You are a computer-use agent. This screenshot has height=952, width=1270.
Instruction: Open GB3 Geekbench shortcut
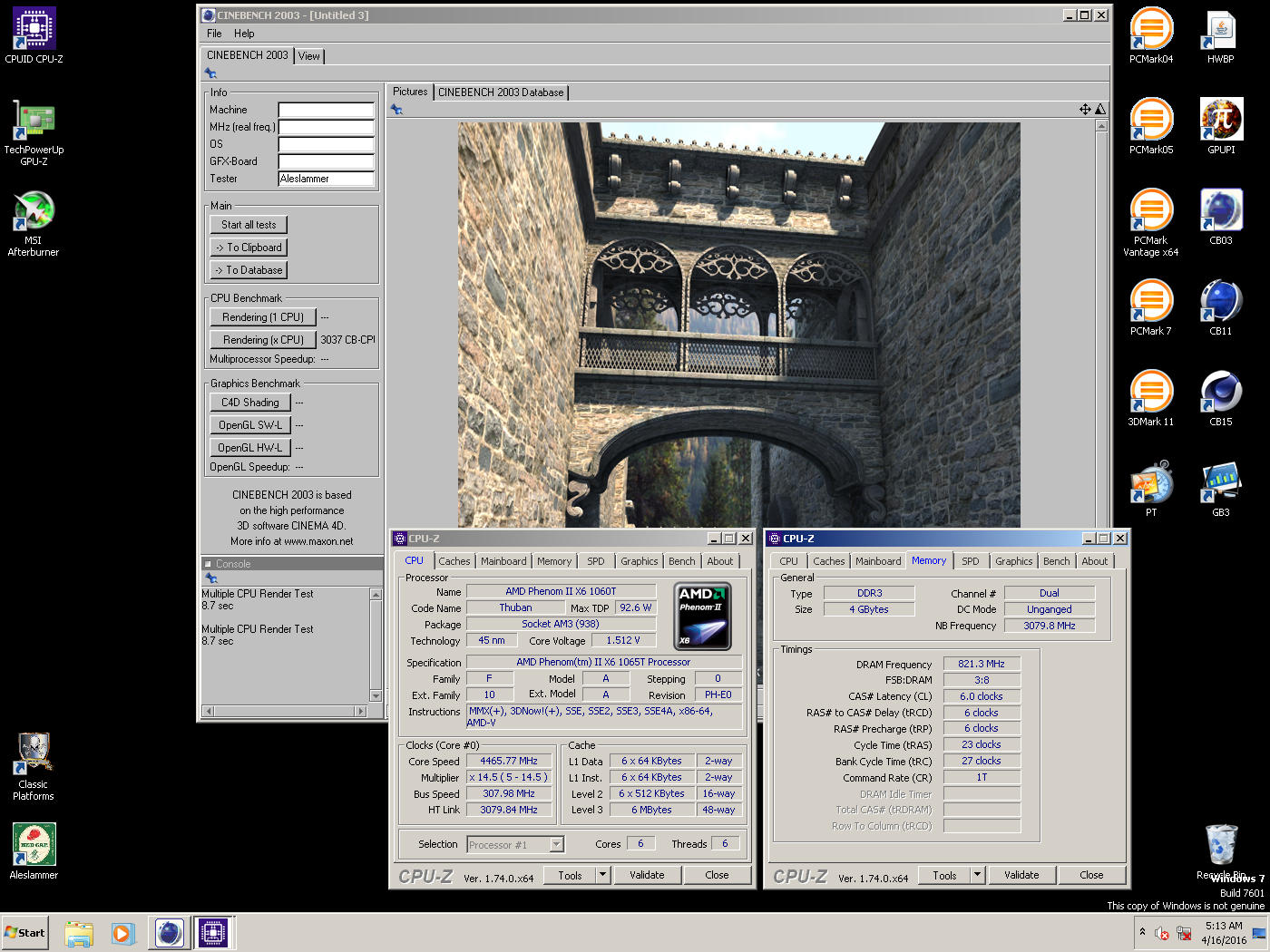pos(1221,490)
